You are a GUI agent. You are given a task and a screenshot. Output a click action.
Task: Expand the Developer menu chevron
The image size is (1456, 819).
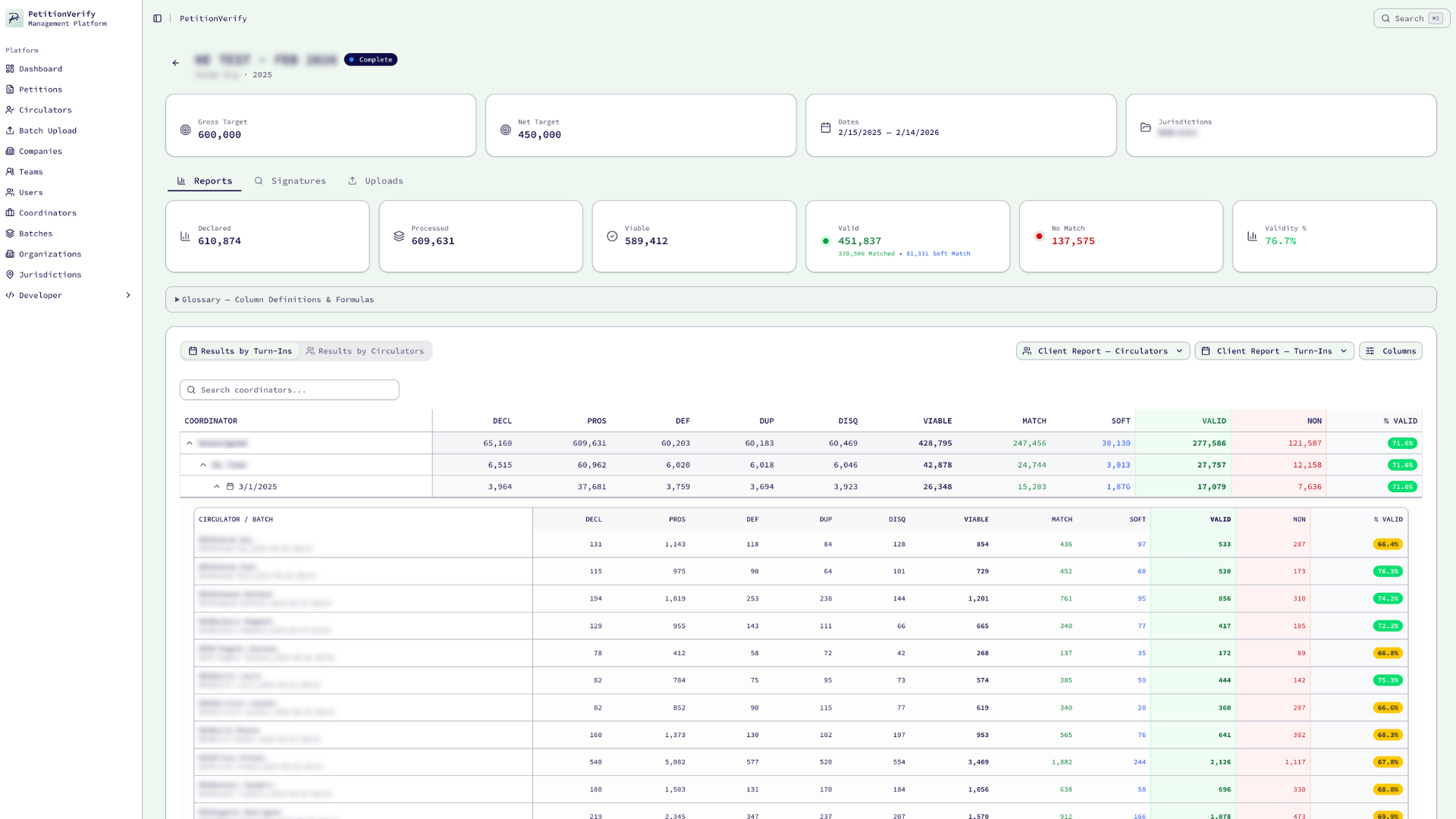[x=128, y=295]
